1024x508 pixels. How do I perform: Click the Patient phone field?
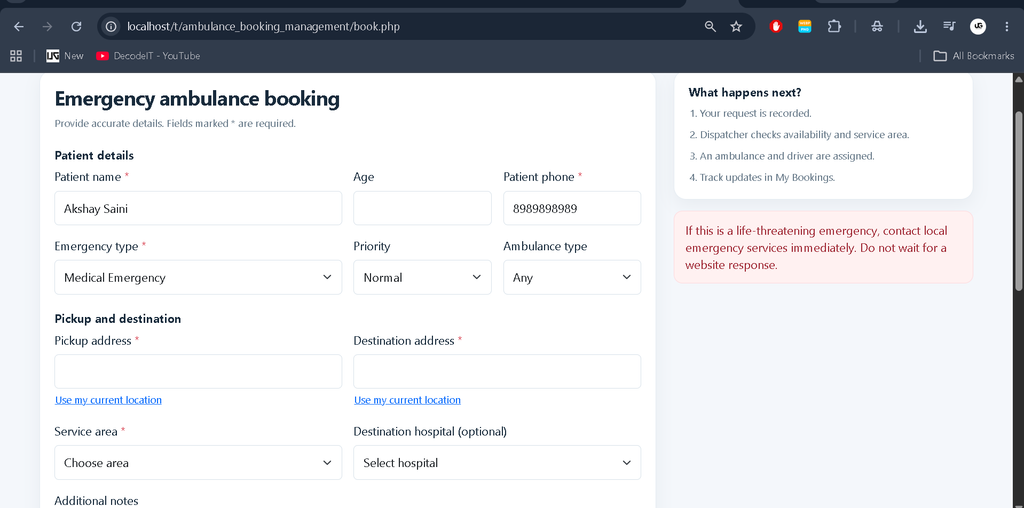pyautogui.click(x=572, y=208)
